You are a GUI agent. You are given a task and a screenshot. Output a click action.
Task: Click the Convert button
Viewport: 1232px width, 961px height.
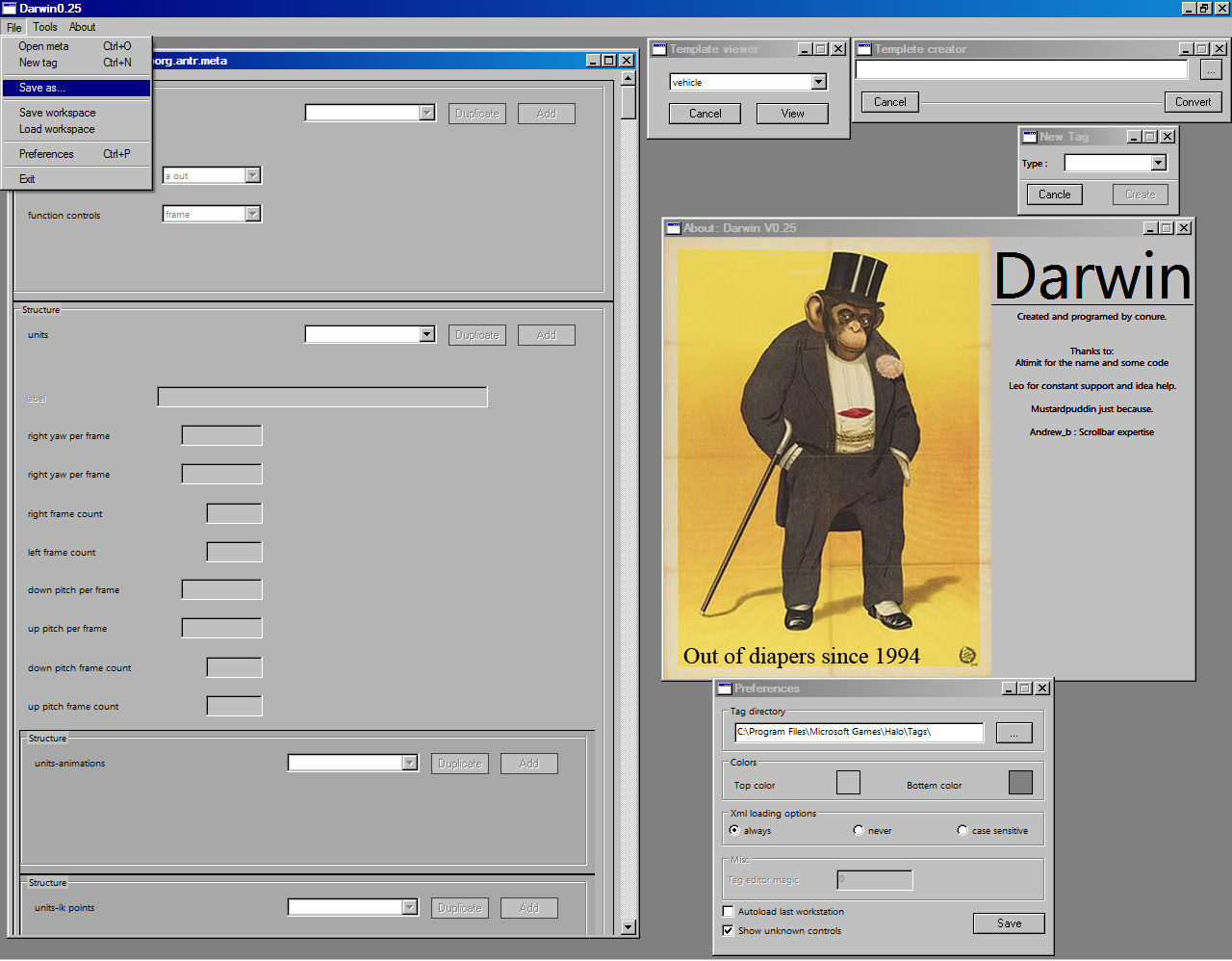tap(1193, 102)
